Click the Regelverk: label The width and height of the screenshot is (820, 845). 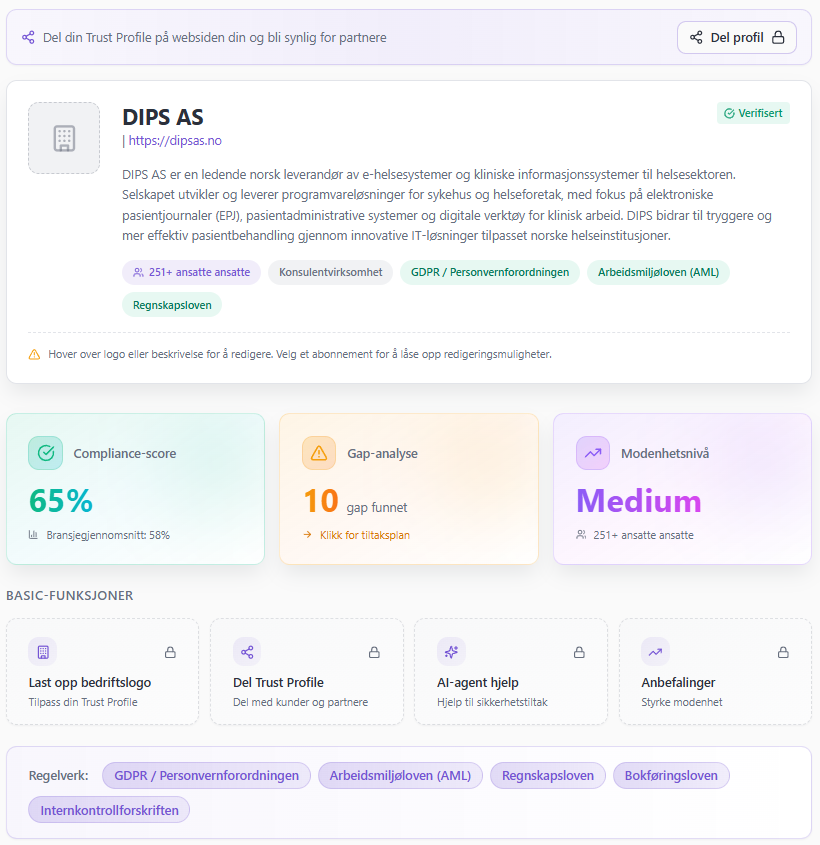point(58,775)
